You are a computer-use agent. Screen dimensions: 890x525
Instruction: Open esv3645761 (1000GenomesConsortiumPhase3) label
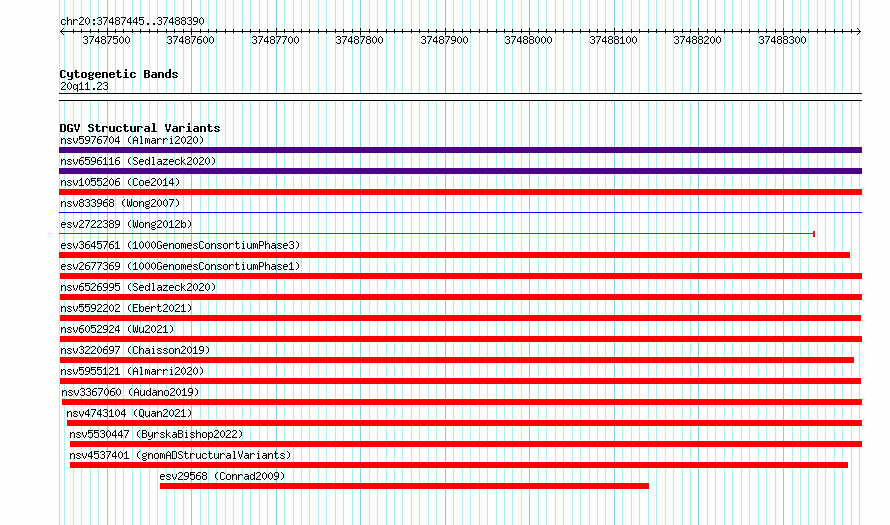(180, 245)
